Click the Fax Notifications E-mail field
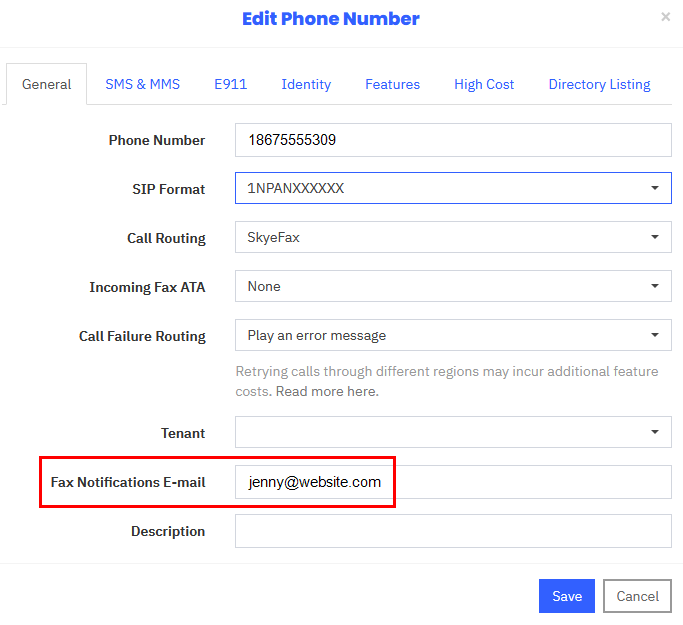The width and height of the screenshot is (683, 625). pos(453,482)
